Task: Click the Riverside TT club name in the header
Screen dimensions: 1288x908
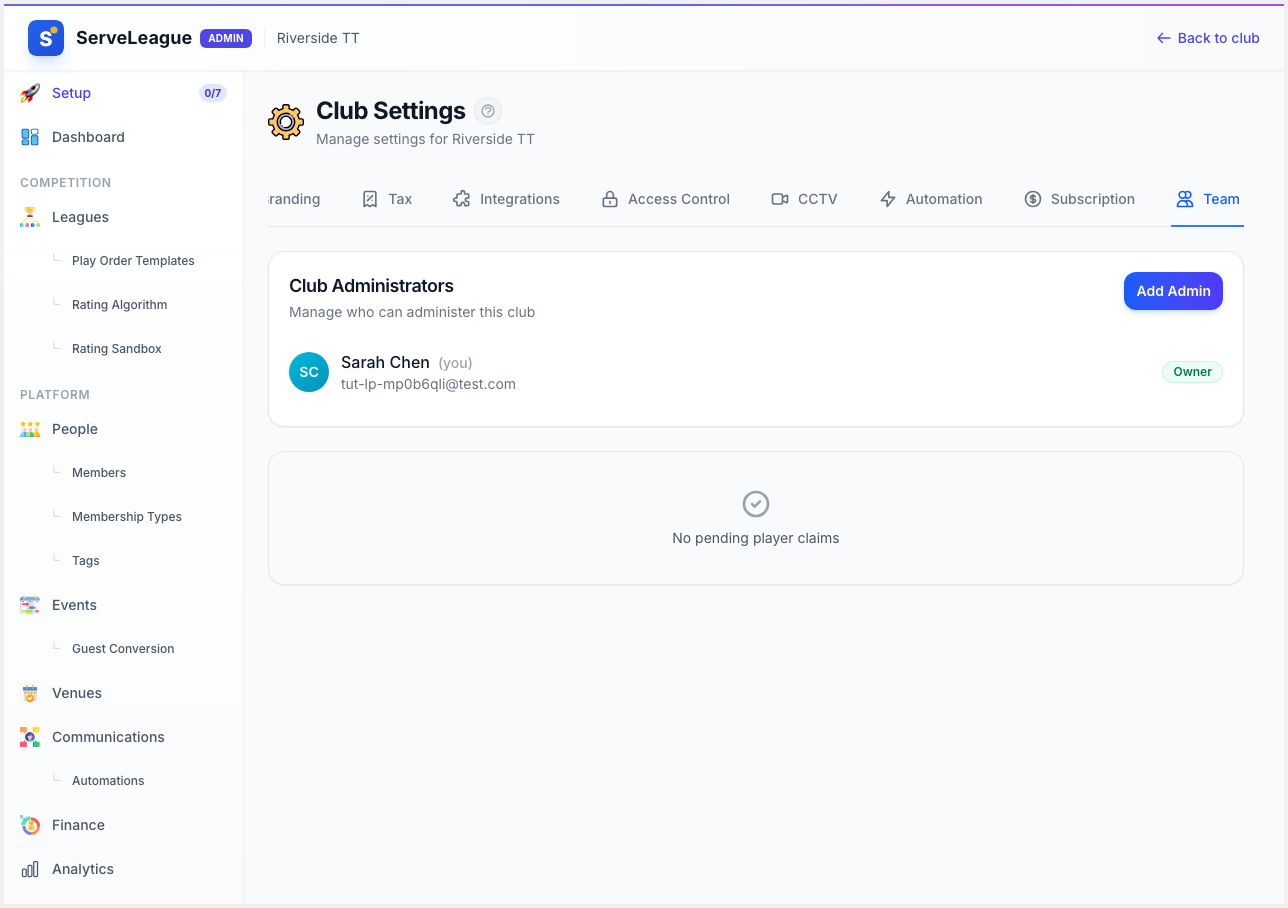Action: pyautogui.click(x=318, y=38)
